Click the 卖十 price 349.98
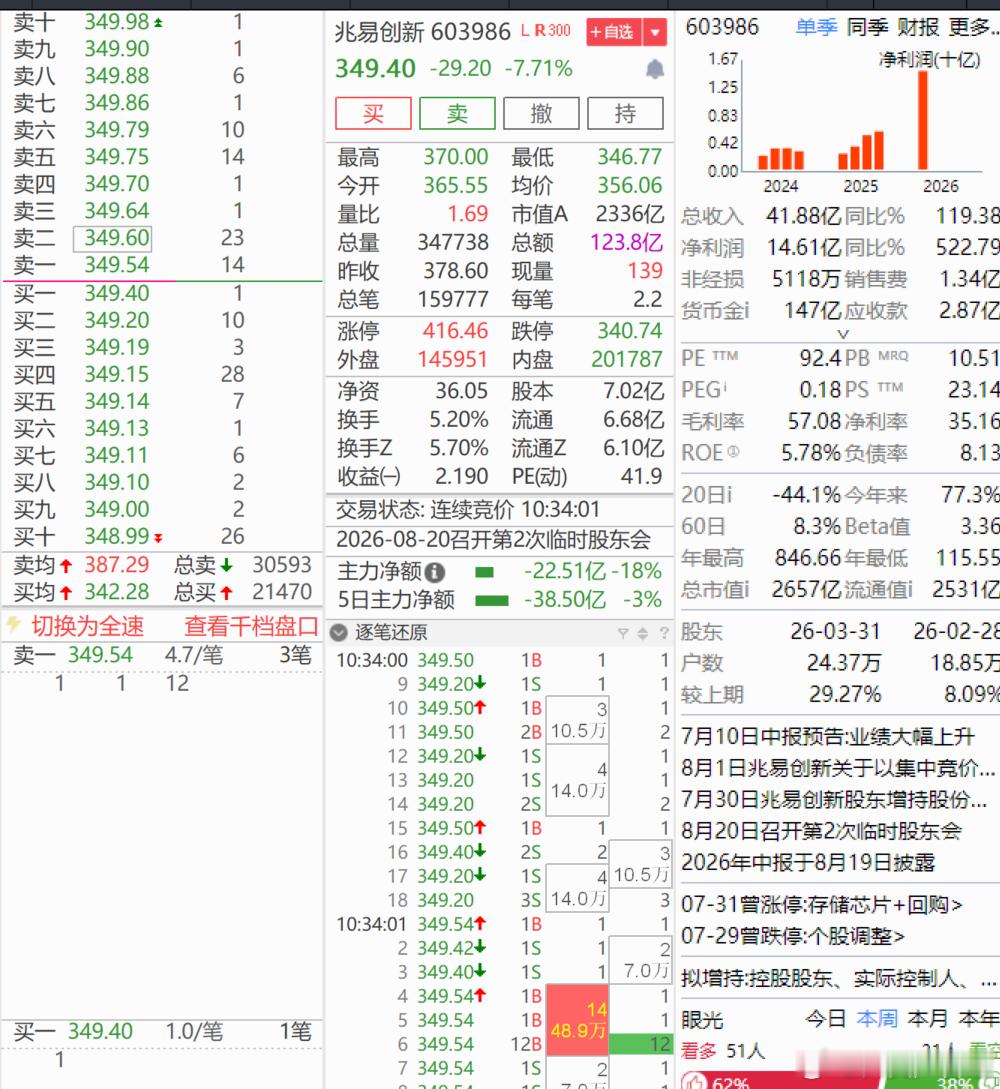This screenshot has height=1089, width=1000. tap(117, 22)
